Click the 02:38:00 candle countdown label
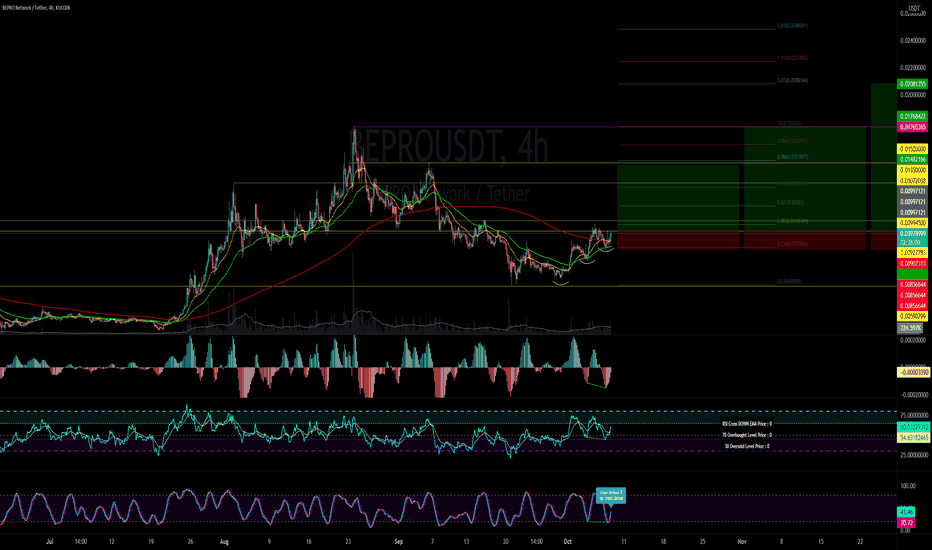 click(x=911, y=243)
